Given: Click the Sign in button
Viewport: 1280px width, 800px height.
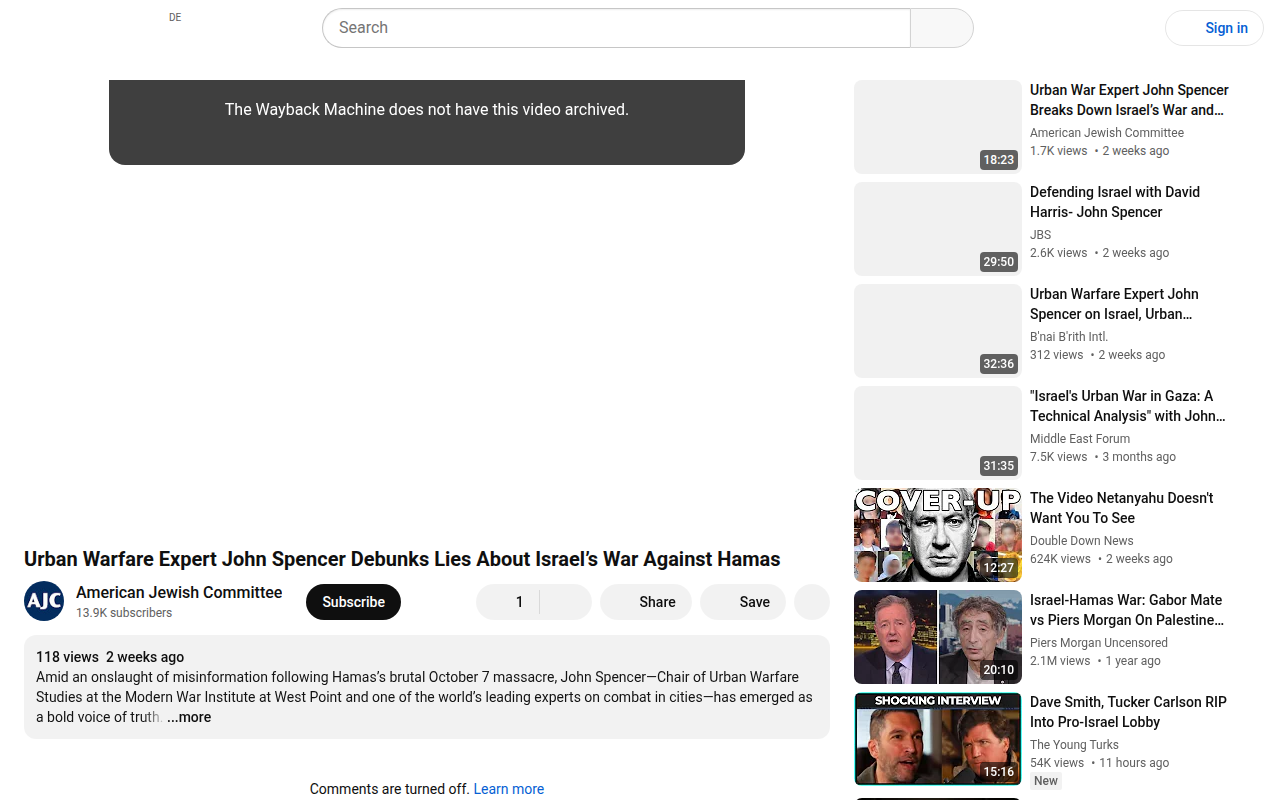Looking at the screenshot, I should coord(1214,28).
